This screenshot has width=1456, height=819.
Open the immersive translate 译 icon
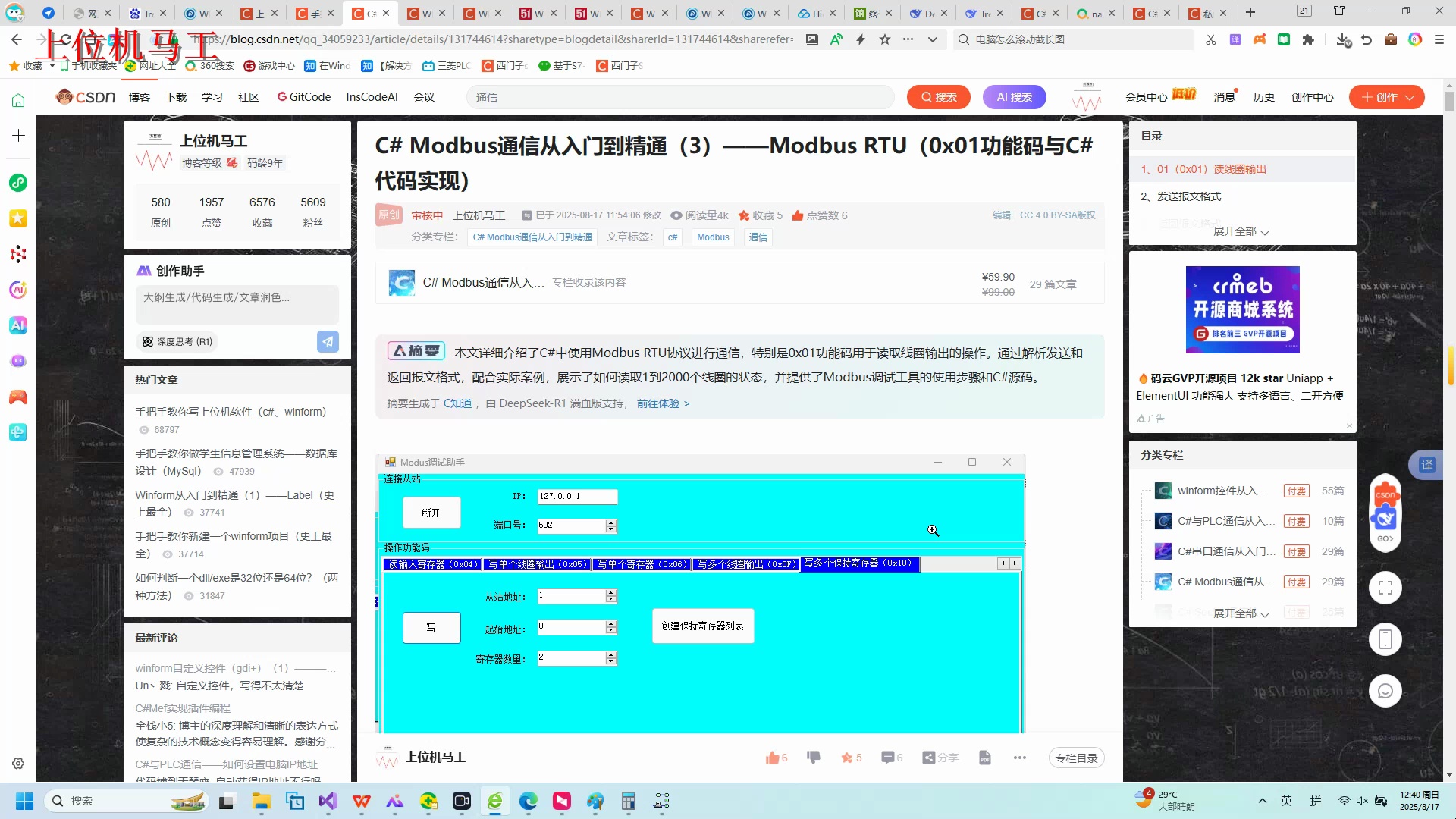coord(1428,464)
